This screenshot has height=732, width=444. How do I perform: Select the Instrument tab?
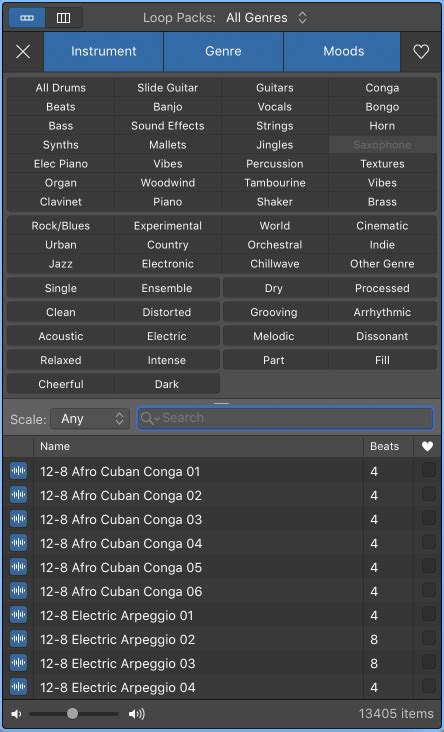point(104,51)
